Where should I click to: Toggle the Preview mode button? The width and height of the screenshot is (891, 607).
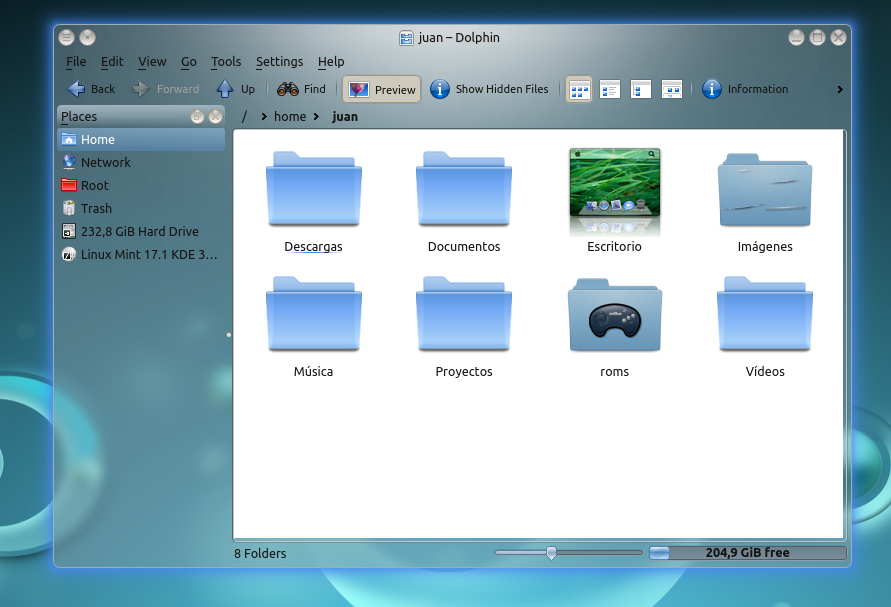pyautogui.click(x=382, y=89)
